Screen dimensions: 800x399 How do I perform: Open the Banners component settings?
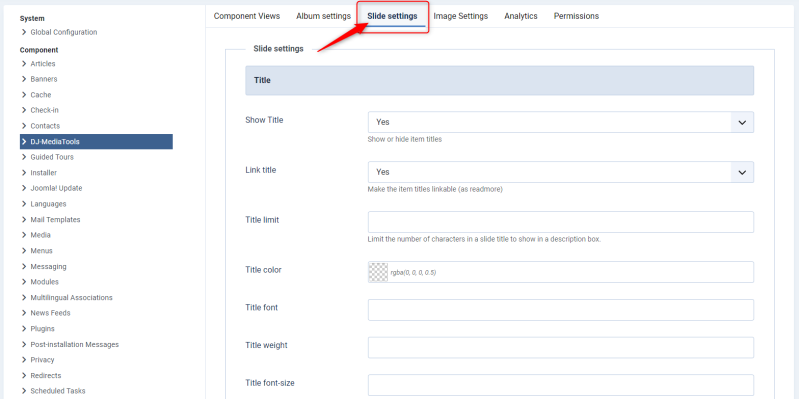(x=44, y=79)
